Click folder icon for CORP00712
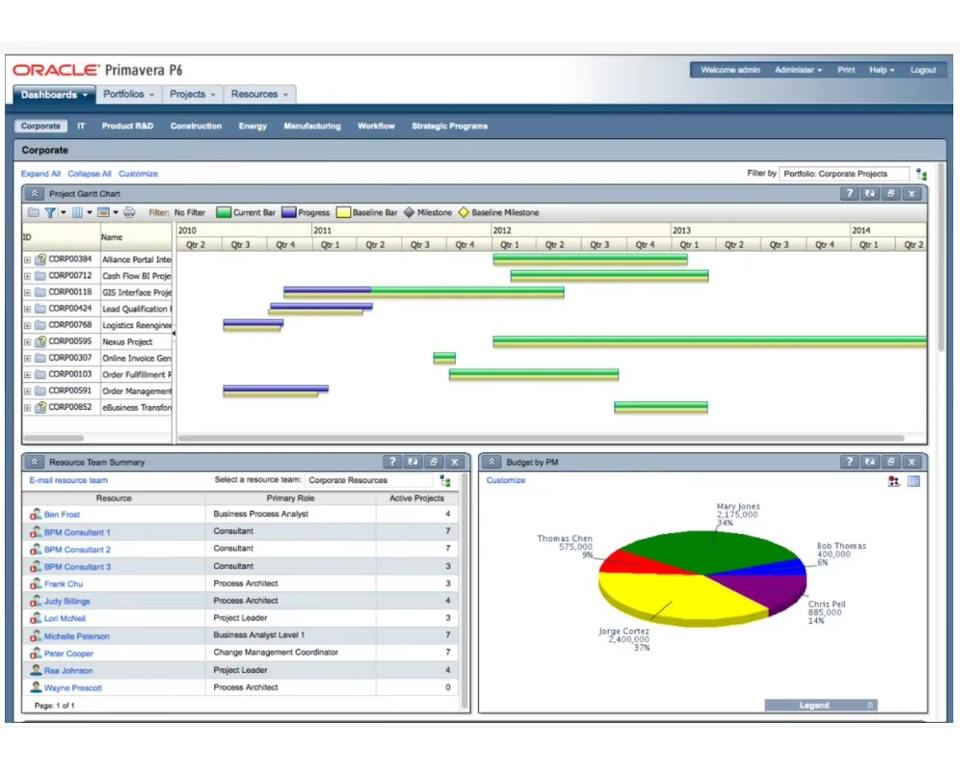 [40, 276]
